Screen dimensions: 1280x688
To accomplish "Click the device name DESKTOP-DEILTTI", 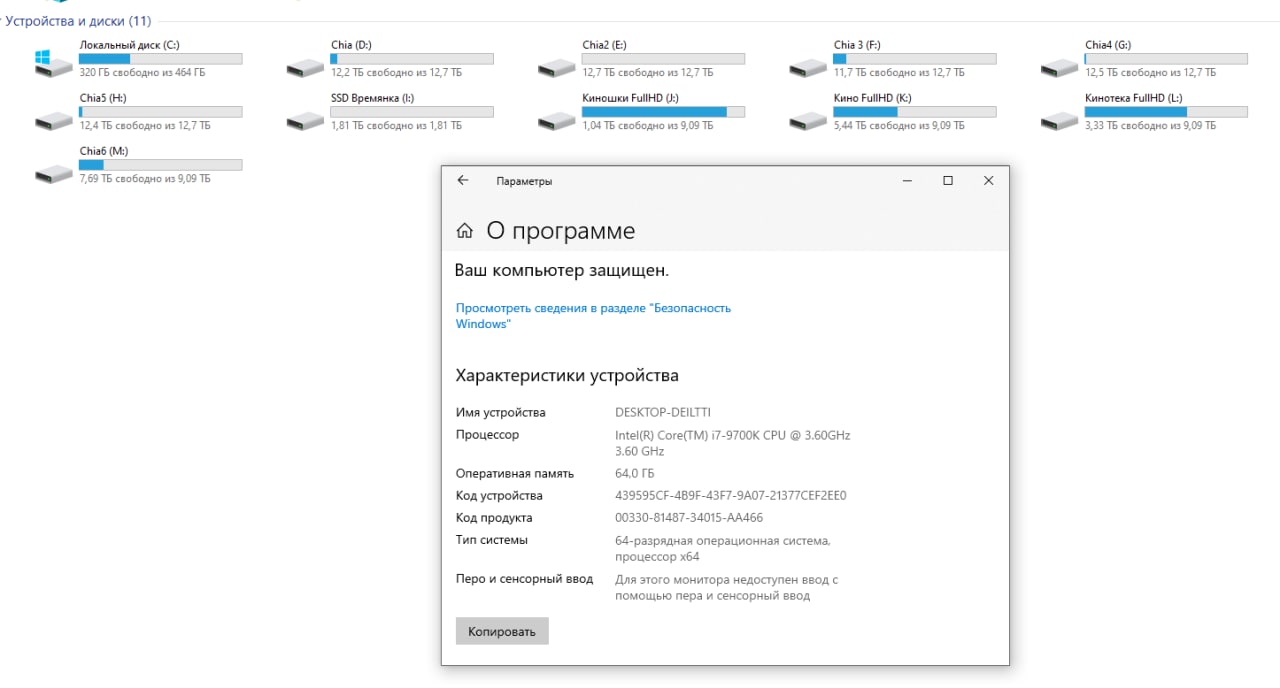I will (663, 412).
